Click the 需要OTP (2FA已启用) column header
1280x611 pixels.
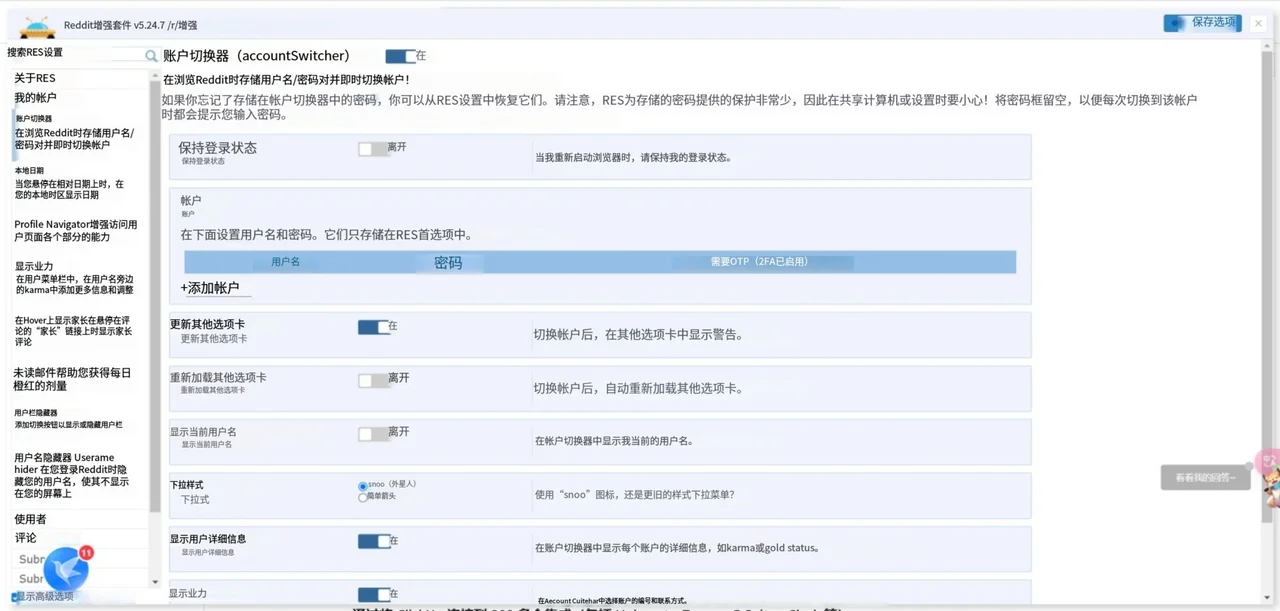[759, 261]
